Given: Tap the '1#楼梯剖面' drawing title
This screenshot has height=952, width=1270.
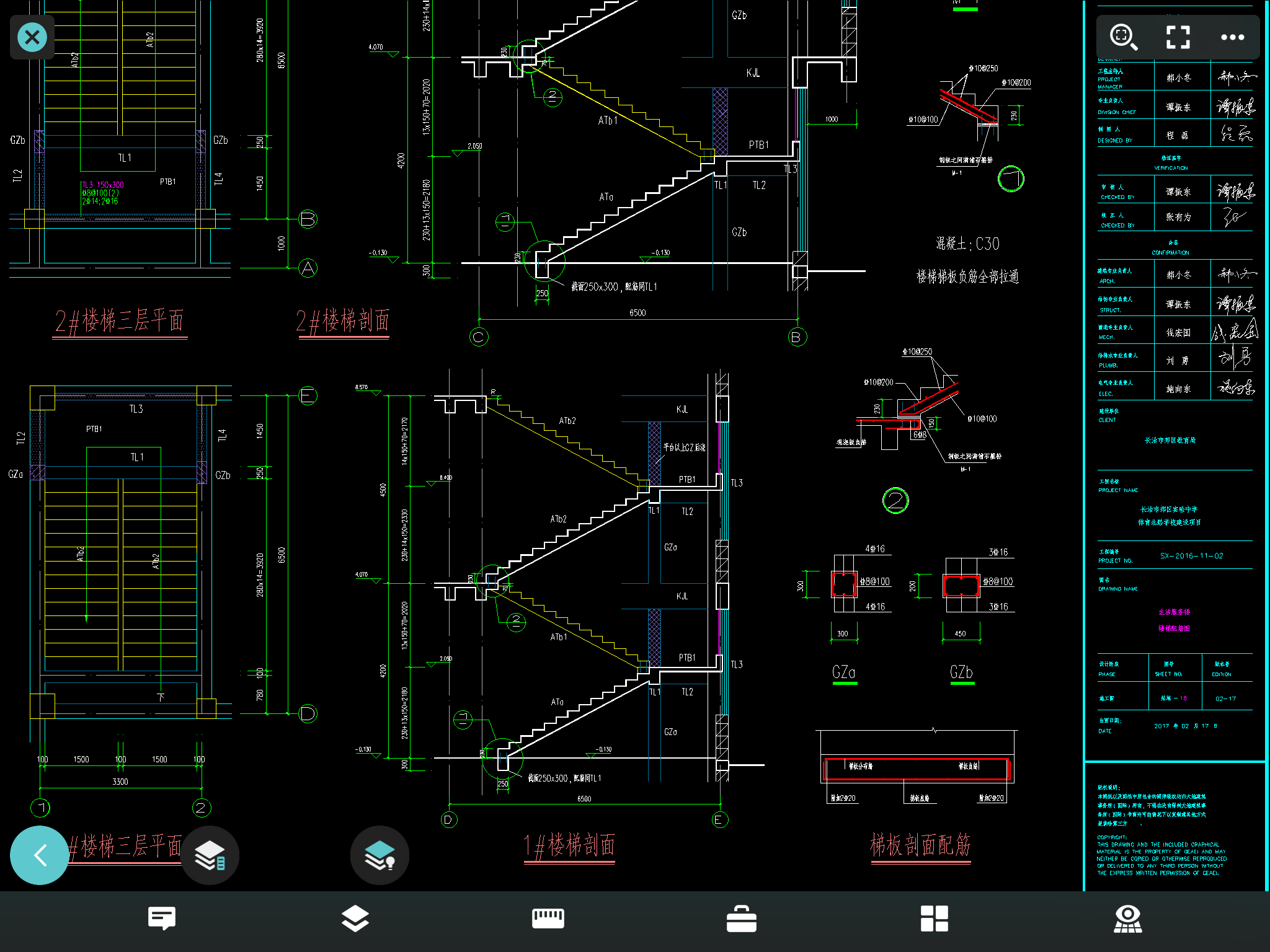Looking at the screenshot, I should click(569, 845).
